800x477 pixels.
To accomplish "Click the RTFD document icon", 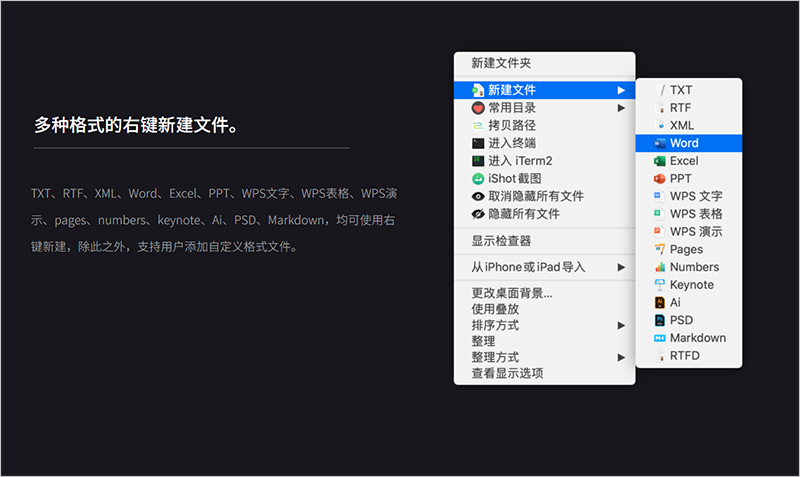I will pyautogui.click(x=660, y=356).
